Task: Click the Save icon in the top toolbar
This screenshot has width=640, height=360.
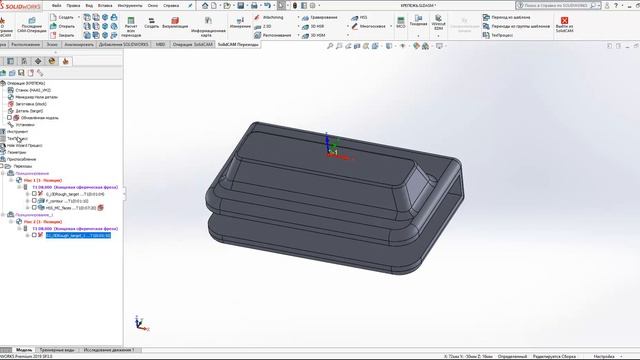Action: [241, 6]
